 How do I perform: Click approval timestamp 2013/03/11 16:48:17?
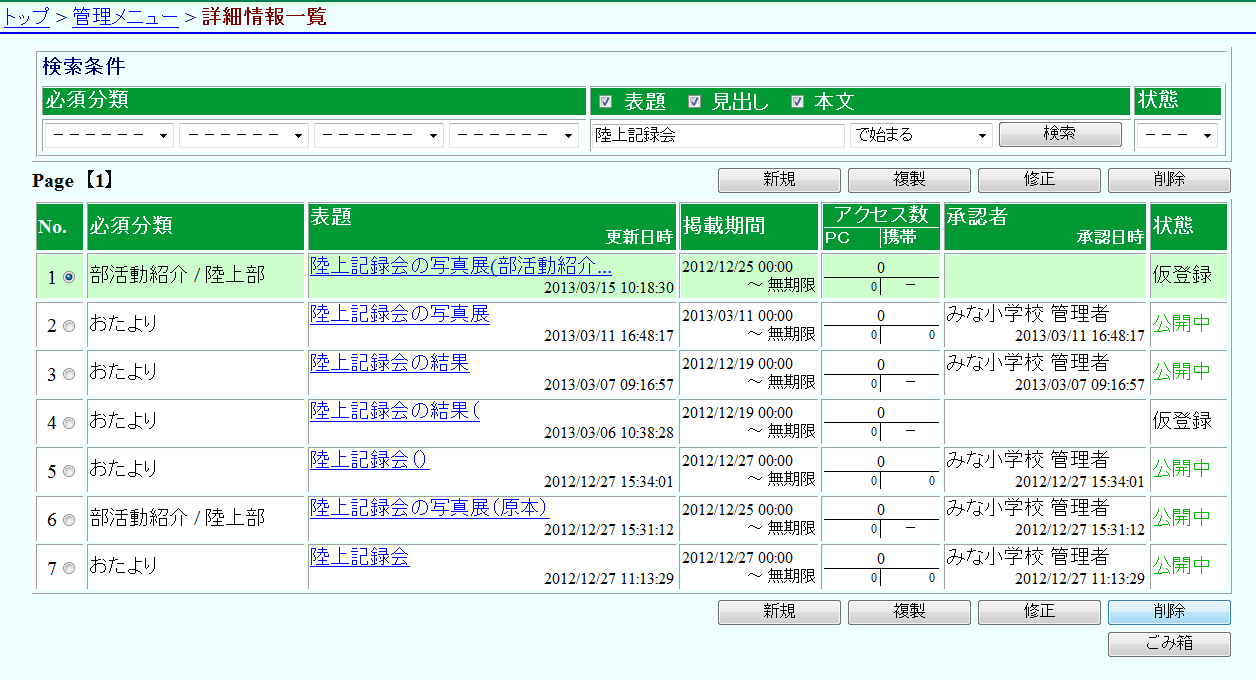click(1080, 336)
